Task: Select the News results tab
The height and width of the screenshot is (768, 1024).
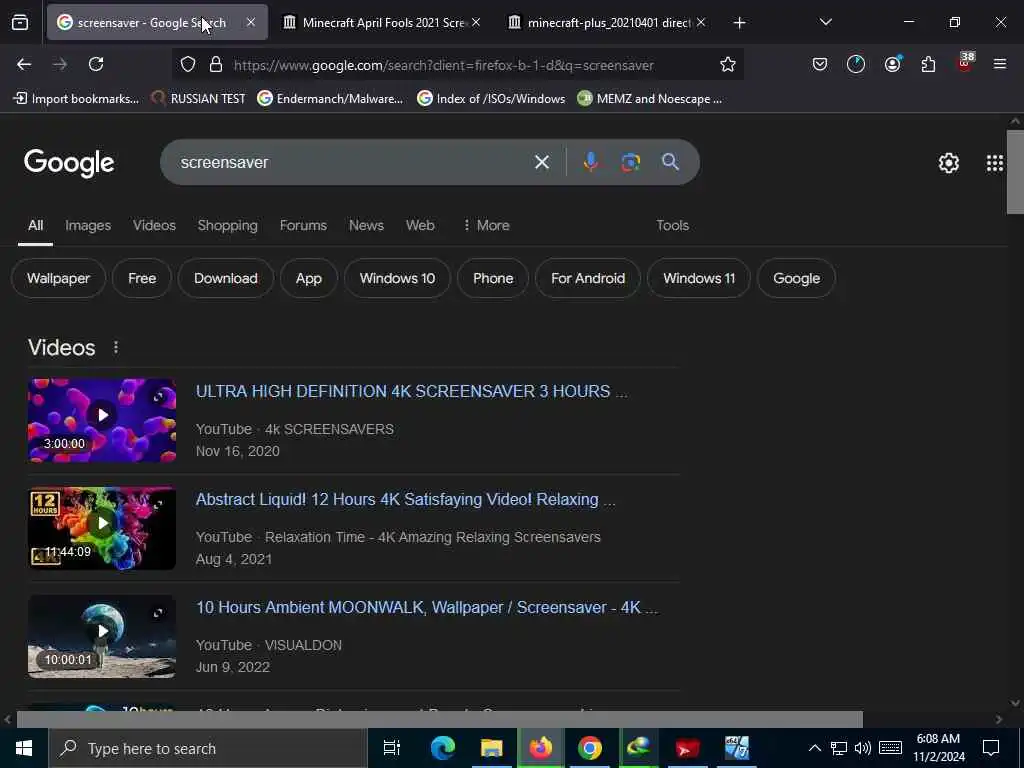Action: coord(366,225)
